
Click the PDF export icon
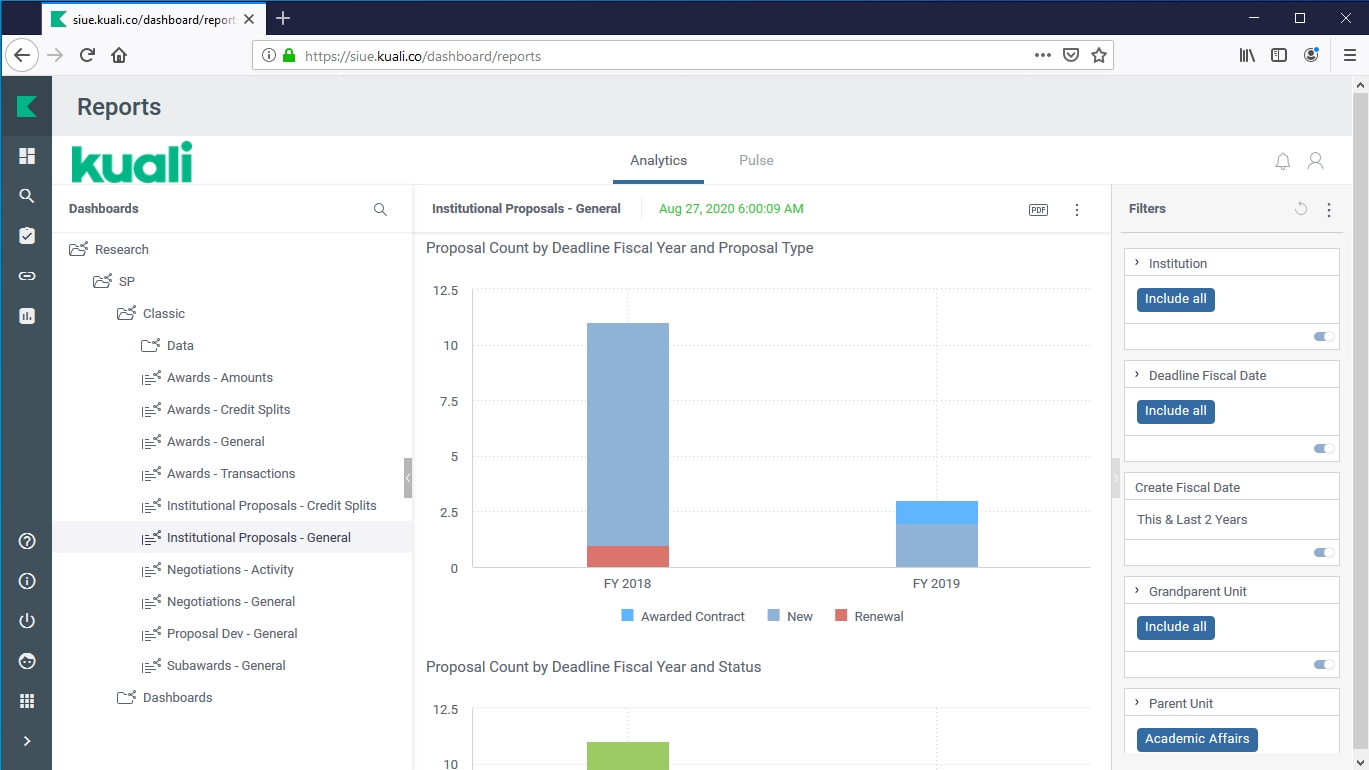[1038, 210]
